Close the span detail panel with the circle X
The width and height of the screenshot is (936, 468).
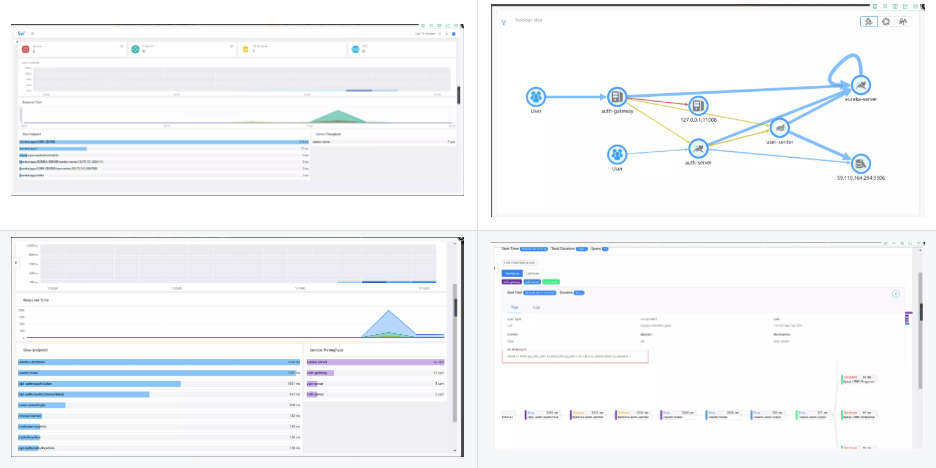click(x=896, y=294)
